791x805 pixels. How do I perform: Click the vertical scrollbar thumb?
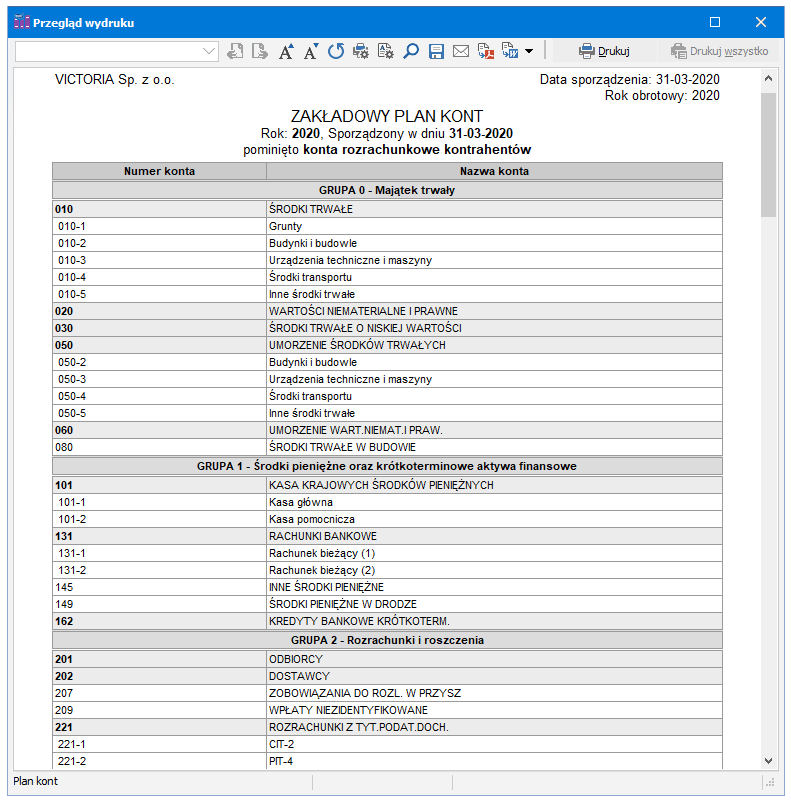pos(768,155)
